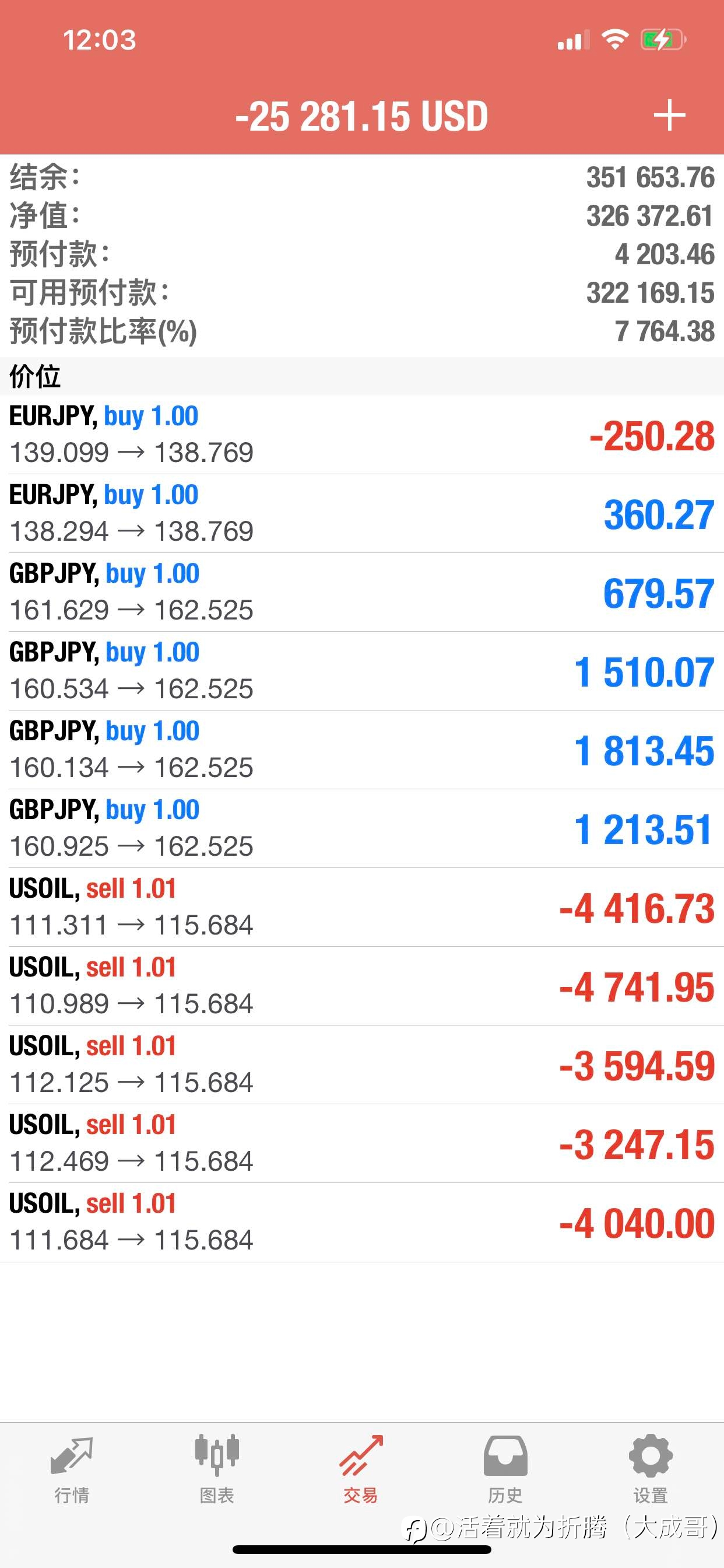Open the 图表 chart tab icon
The width and height of the screenshot is (724, 1568).
point(217,1455)
